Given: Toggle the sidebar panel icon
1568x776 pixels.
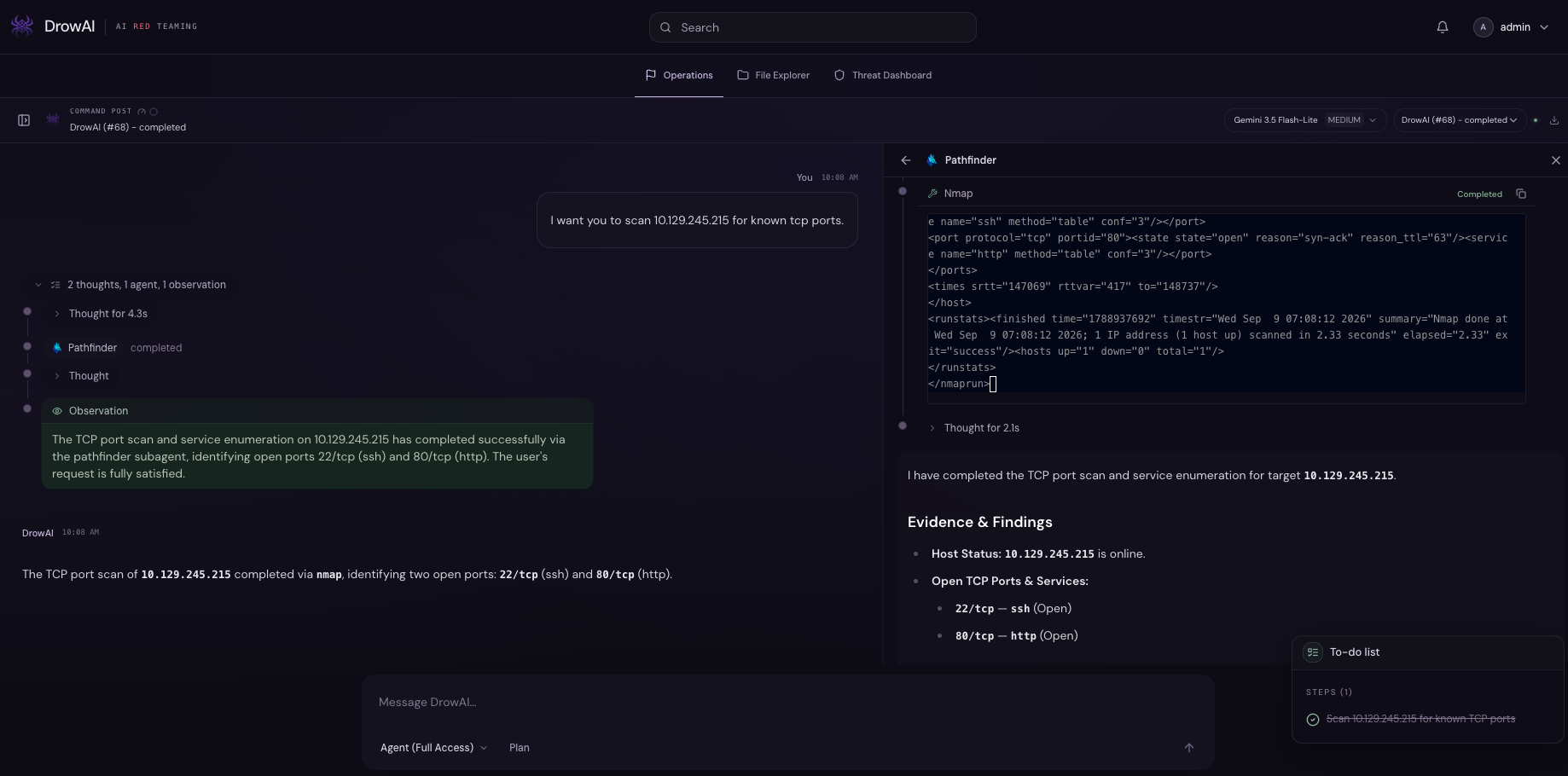Looking at the screenshot, I should [x=24, y=120].
